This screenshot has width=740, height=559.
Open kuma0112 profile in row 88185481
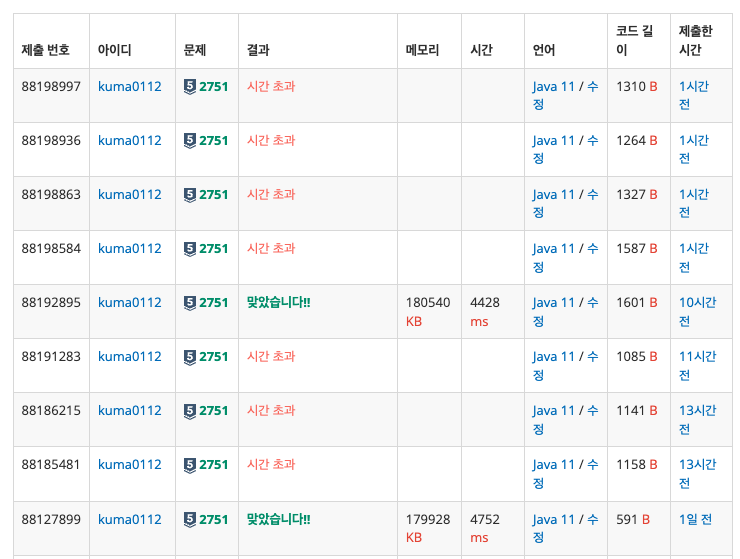pos(130,465)
